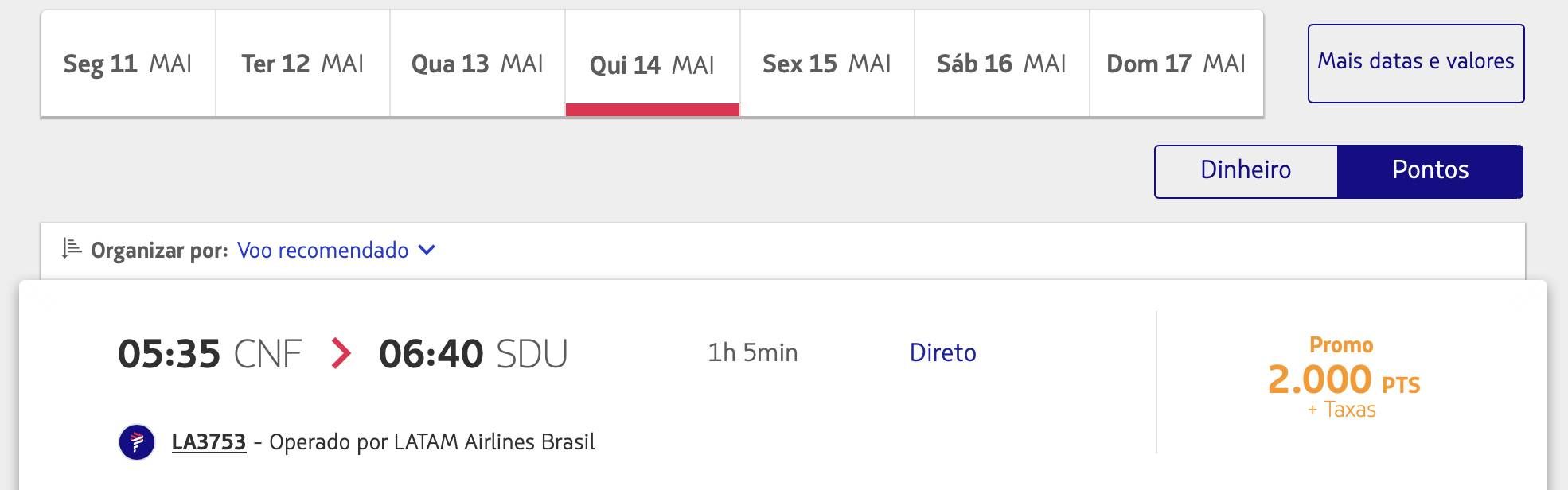The width and height of the screenshot is (1568, 490).
Task: Choose the Promo 2.000 PTS fare
Action: coord(1343,378)
